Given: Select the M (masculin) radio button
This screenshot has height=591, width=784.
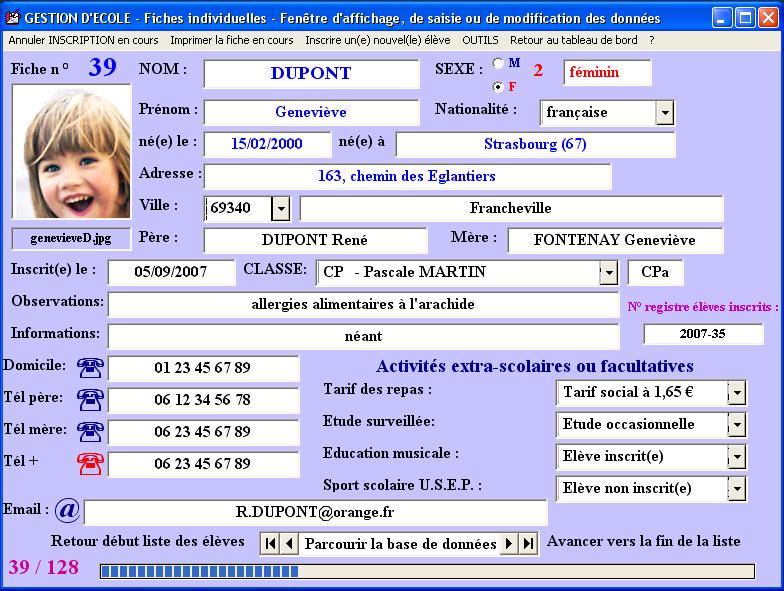Looking at the screenshot, I should pyautogui.click(x=498, y=63).
